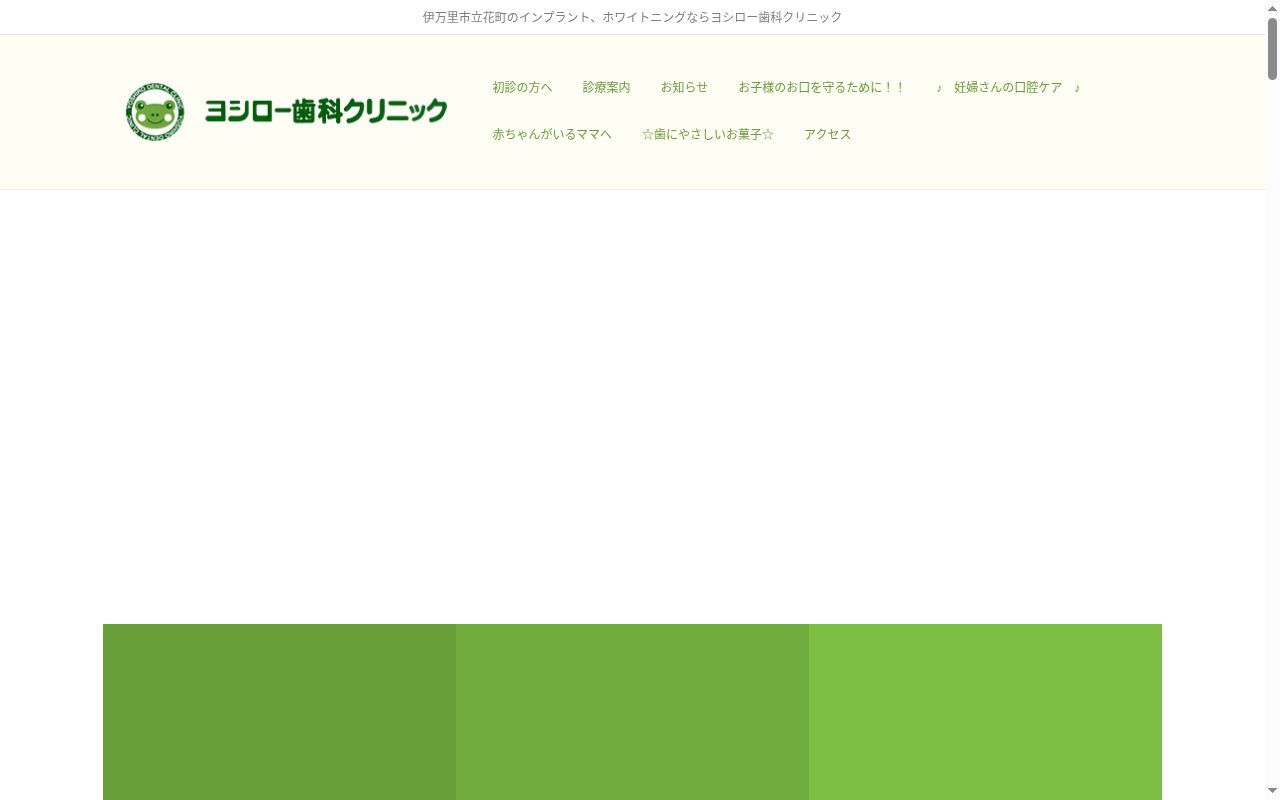This screenshot has height=800, width=1280.
Task: Click the middle green panel
Action: point(632,712)
